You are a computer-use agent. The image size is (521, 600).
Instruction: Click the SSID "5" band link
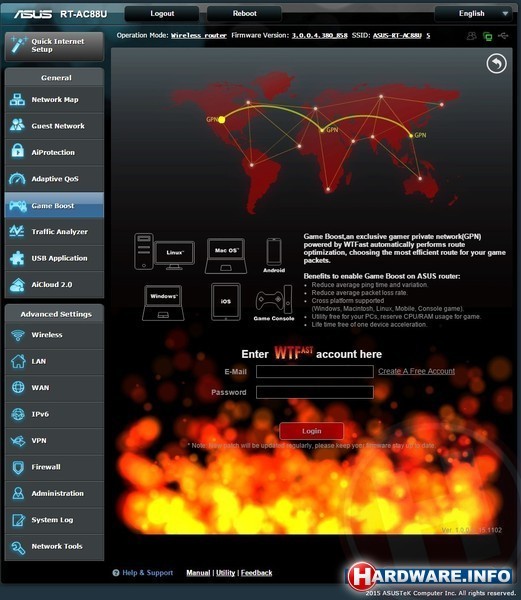click(428, 36)
